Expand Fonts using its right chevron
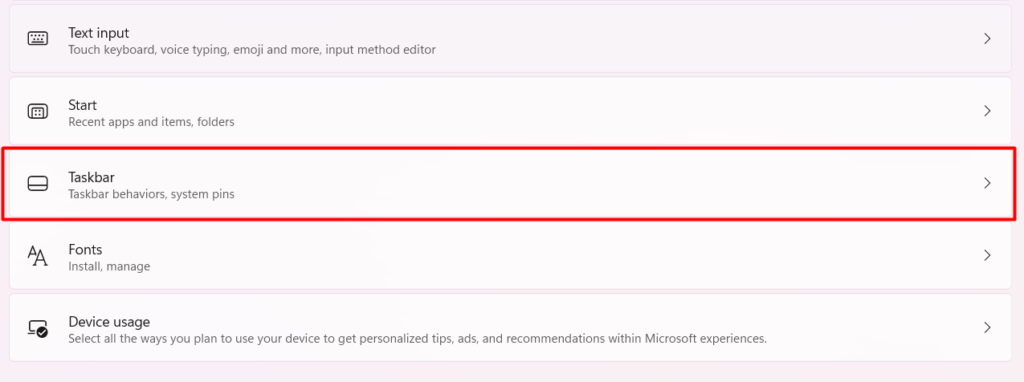The height and width of the screenshot is (382, 1024). point(987,255)
